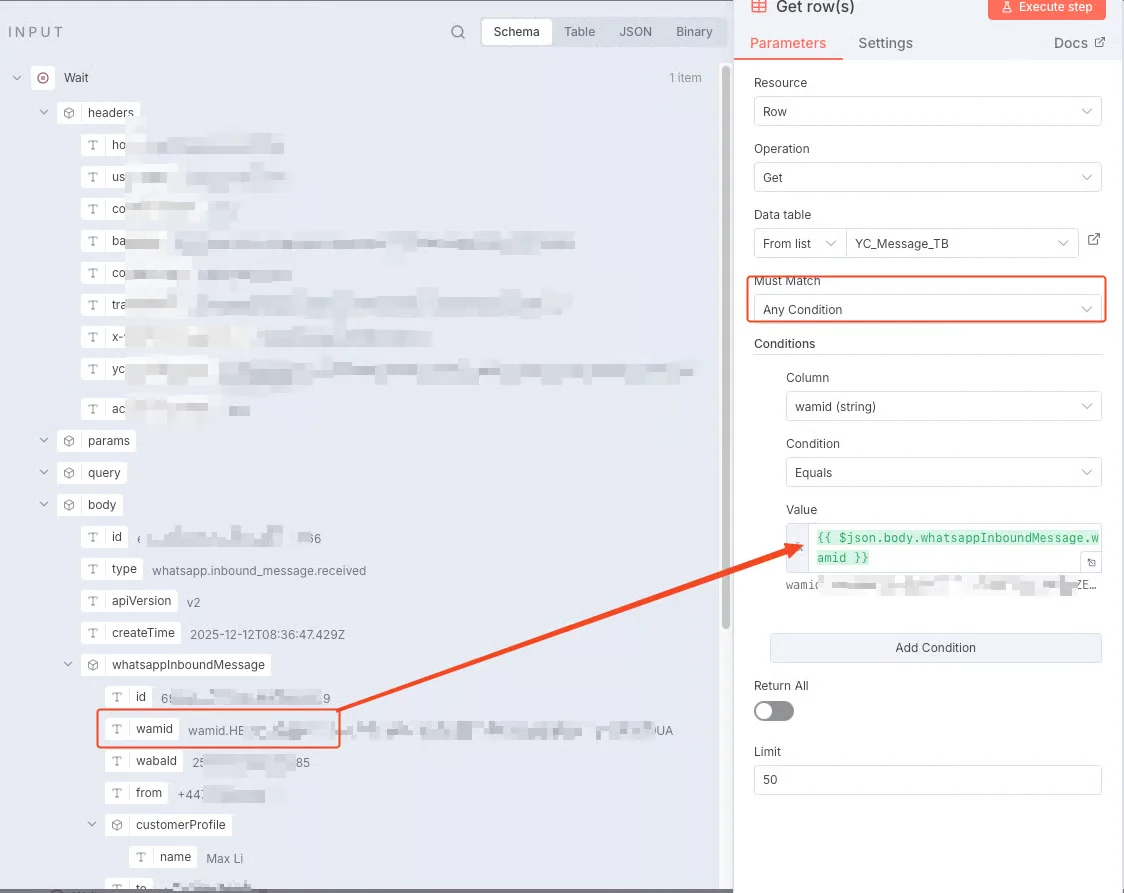1124x893 pixels.
Task: Select the name field pill under customerProfile
Action: [163, 857]
